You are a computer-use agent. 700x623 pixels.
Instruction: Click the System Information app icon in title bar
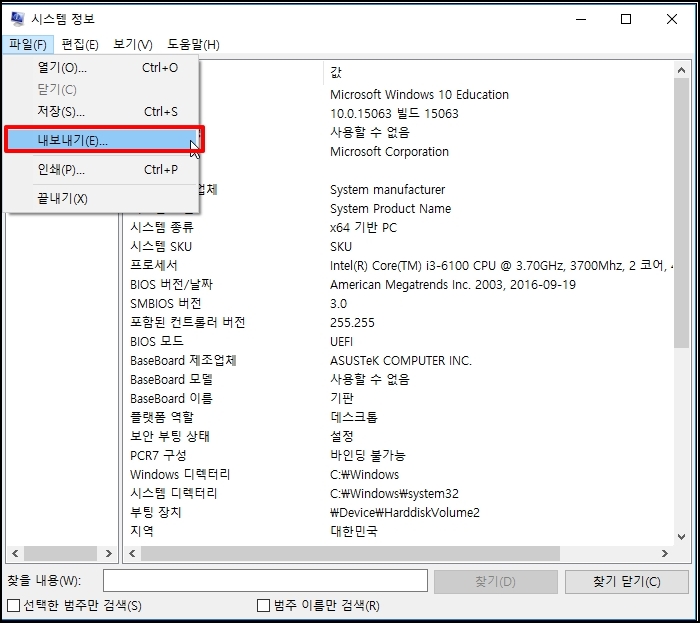tap(17, 19)
